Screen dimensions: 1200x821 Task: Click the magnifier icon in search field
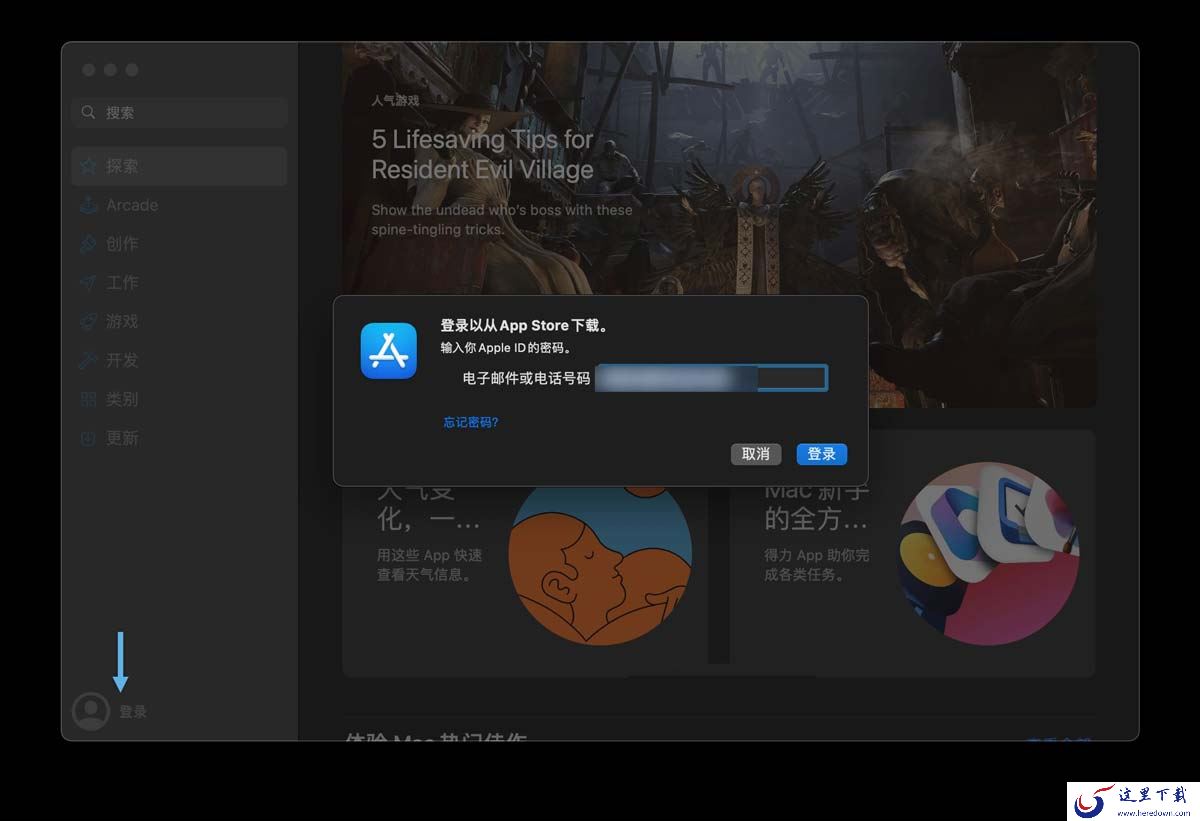click(89, 112)
